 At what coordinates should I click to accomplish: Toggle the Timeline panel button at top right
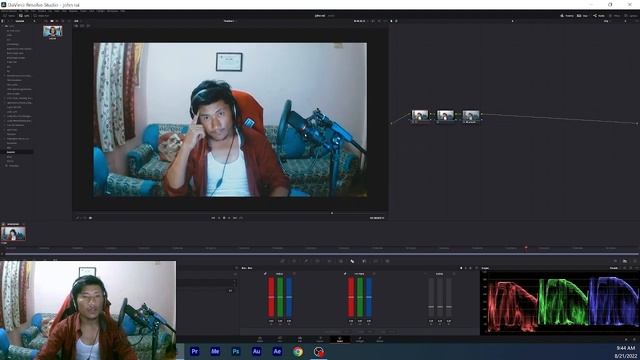568,16
